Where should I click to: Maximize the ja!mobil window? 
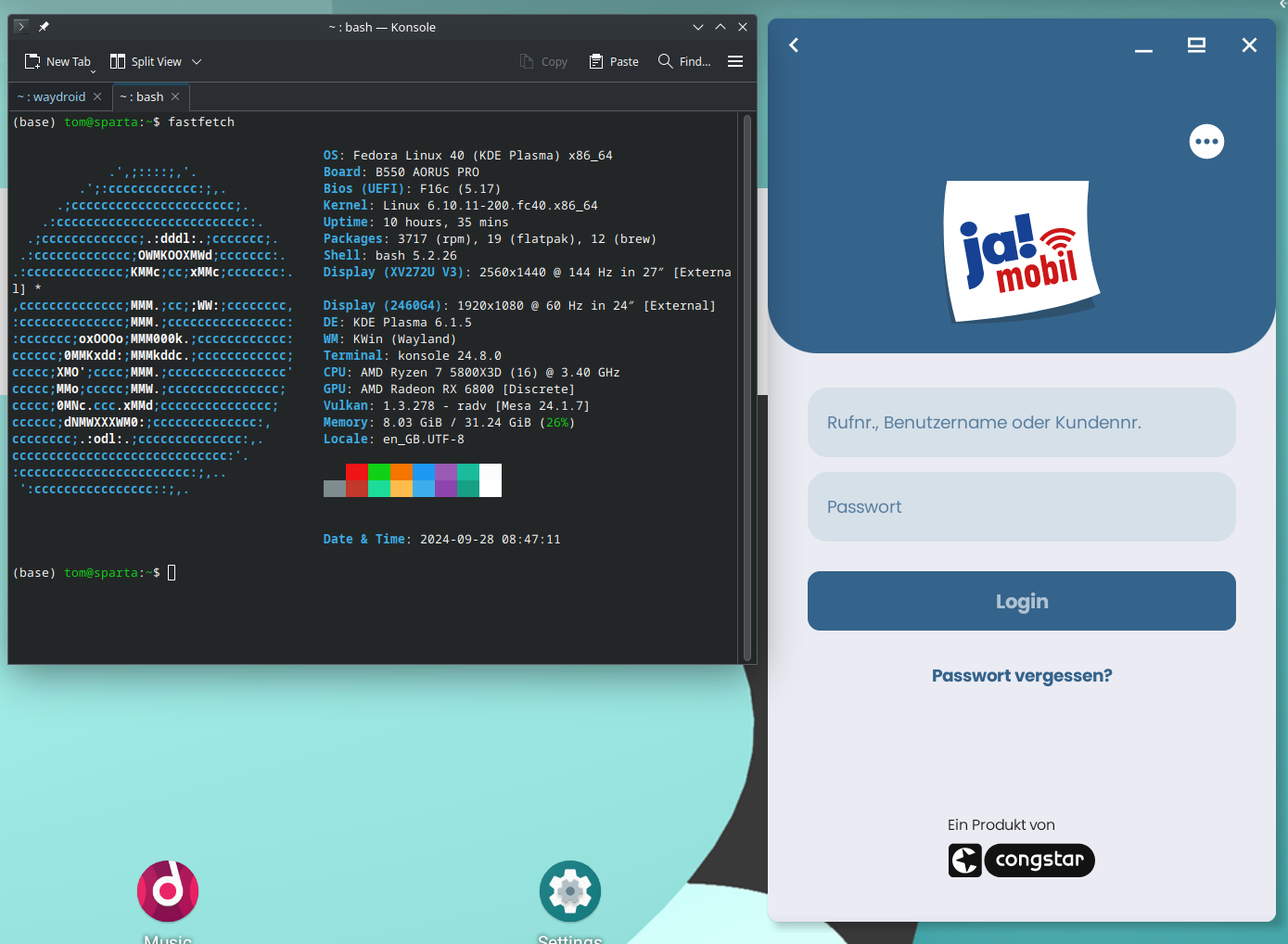coord(1196,45)
